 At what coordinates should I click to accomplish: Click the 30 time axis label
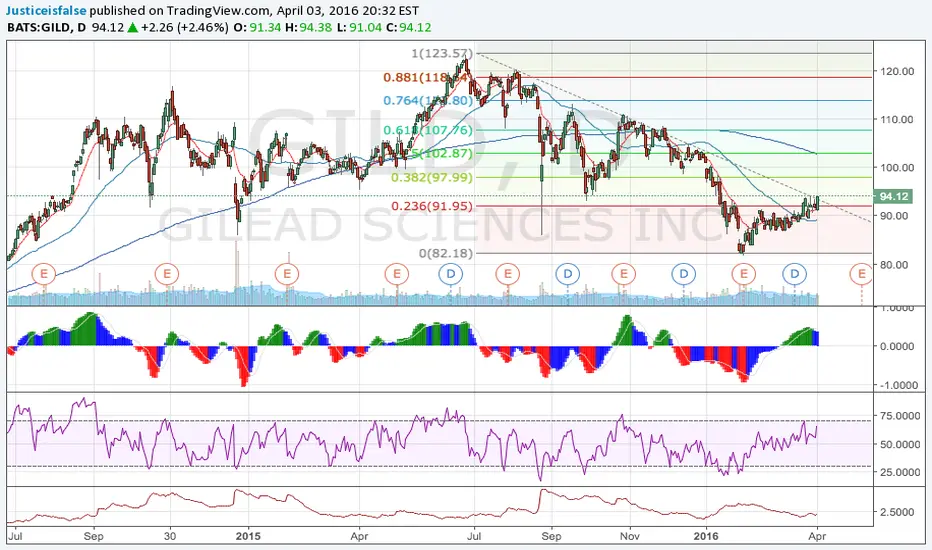(170, 536)
